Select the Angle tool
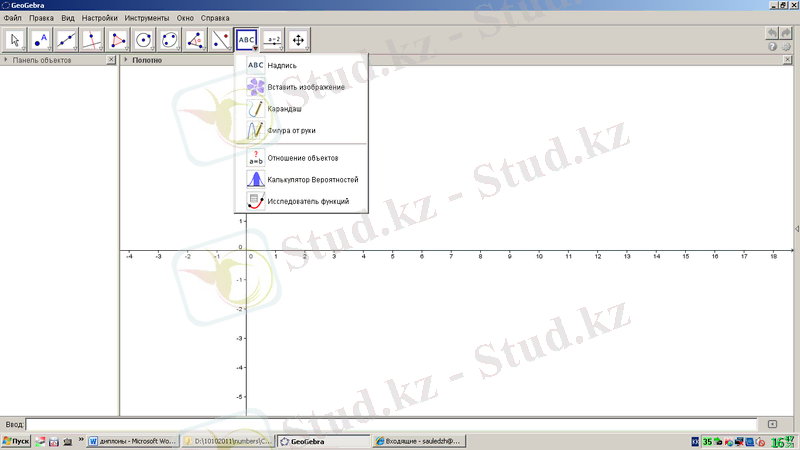 pyautogui.click(x=196, y=40)
